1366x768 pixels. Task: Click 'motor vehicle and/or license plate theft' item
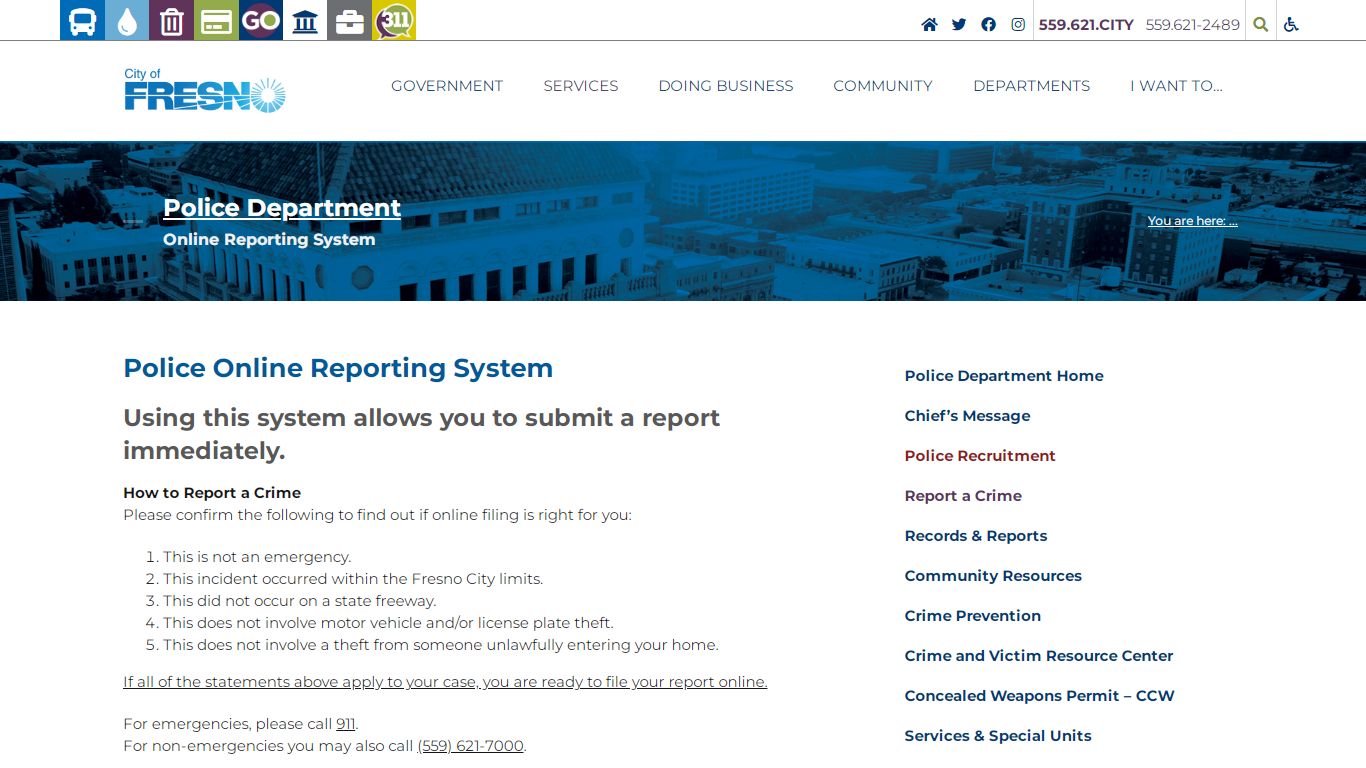coord(388,623)
